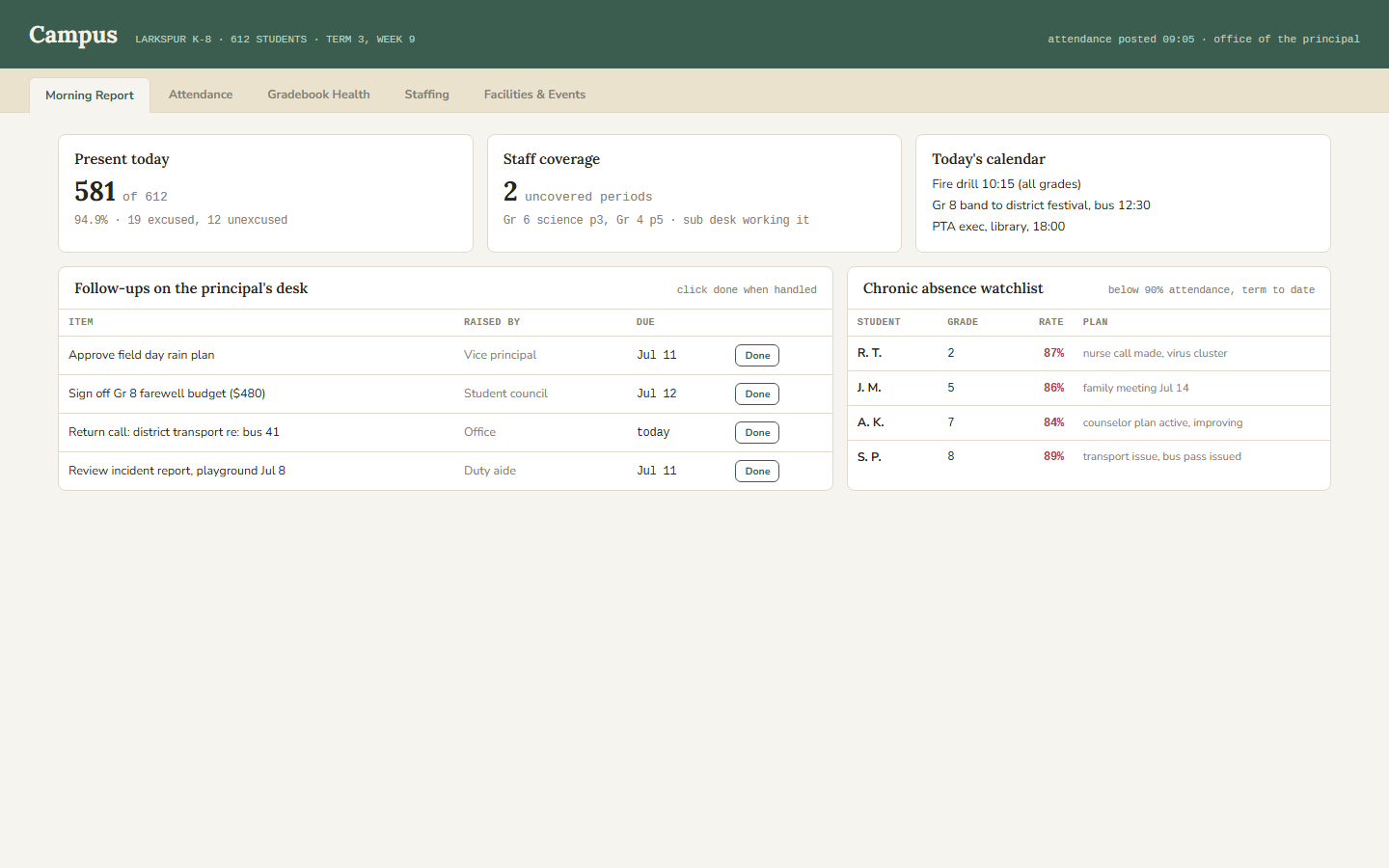Click student J. M. in watchlist

[869, 388]
